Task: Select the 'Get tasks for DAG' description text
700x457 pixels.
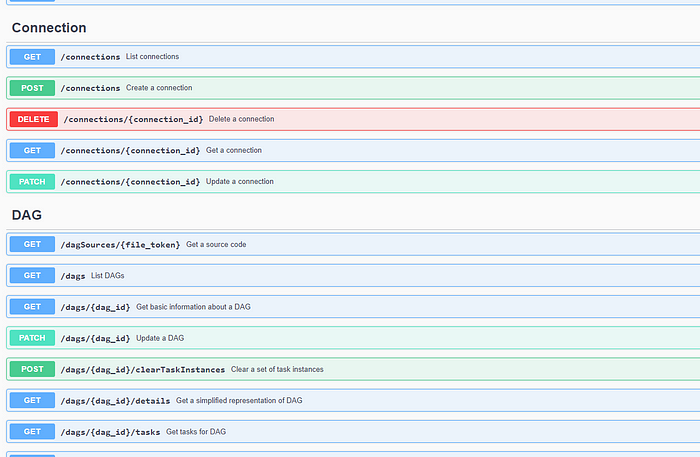Action: tap(196, 432)
